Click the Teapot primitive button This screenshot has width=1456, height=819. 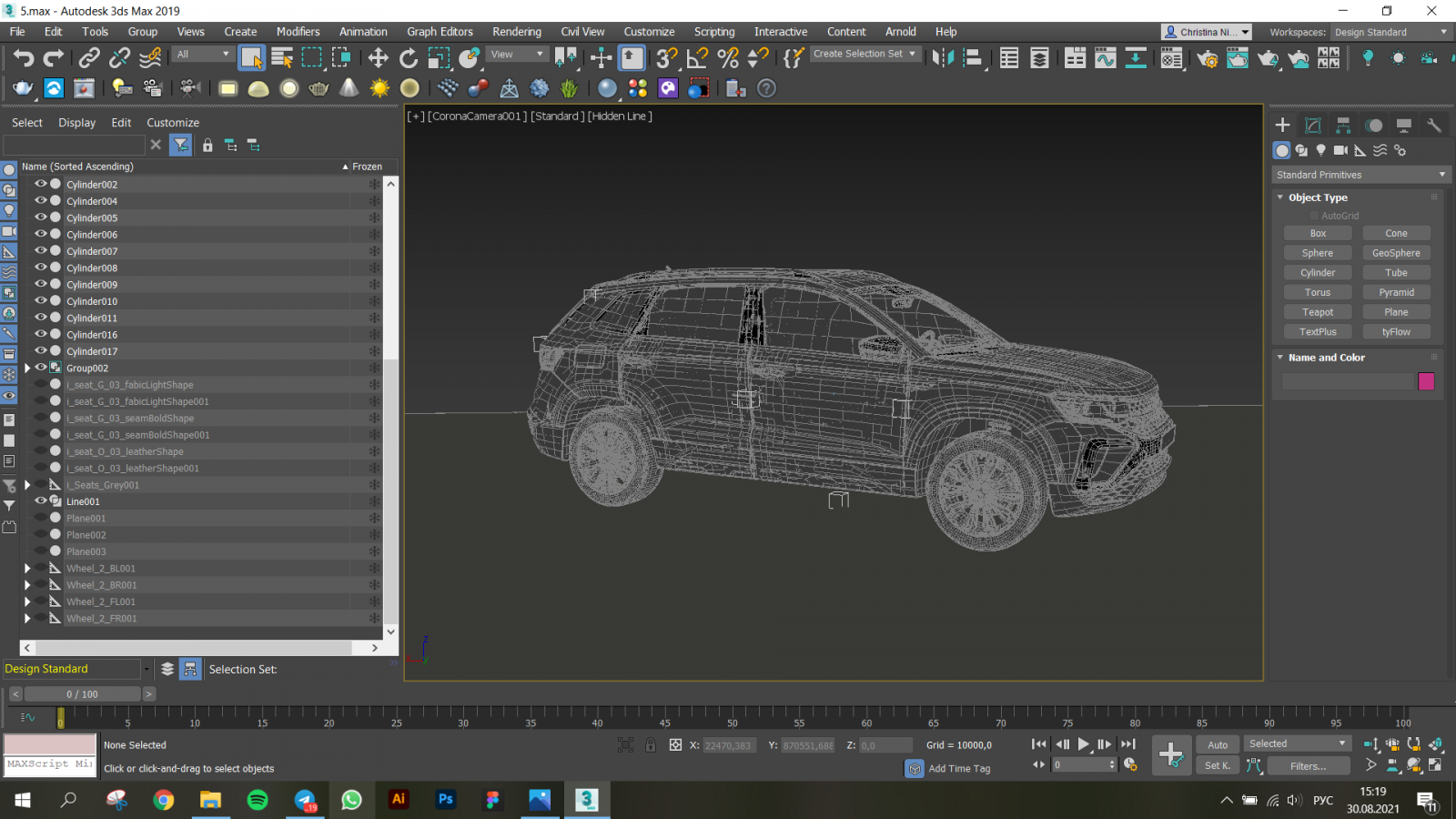(x=1317, y=312)
